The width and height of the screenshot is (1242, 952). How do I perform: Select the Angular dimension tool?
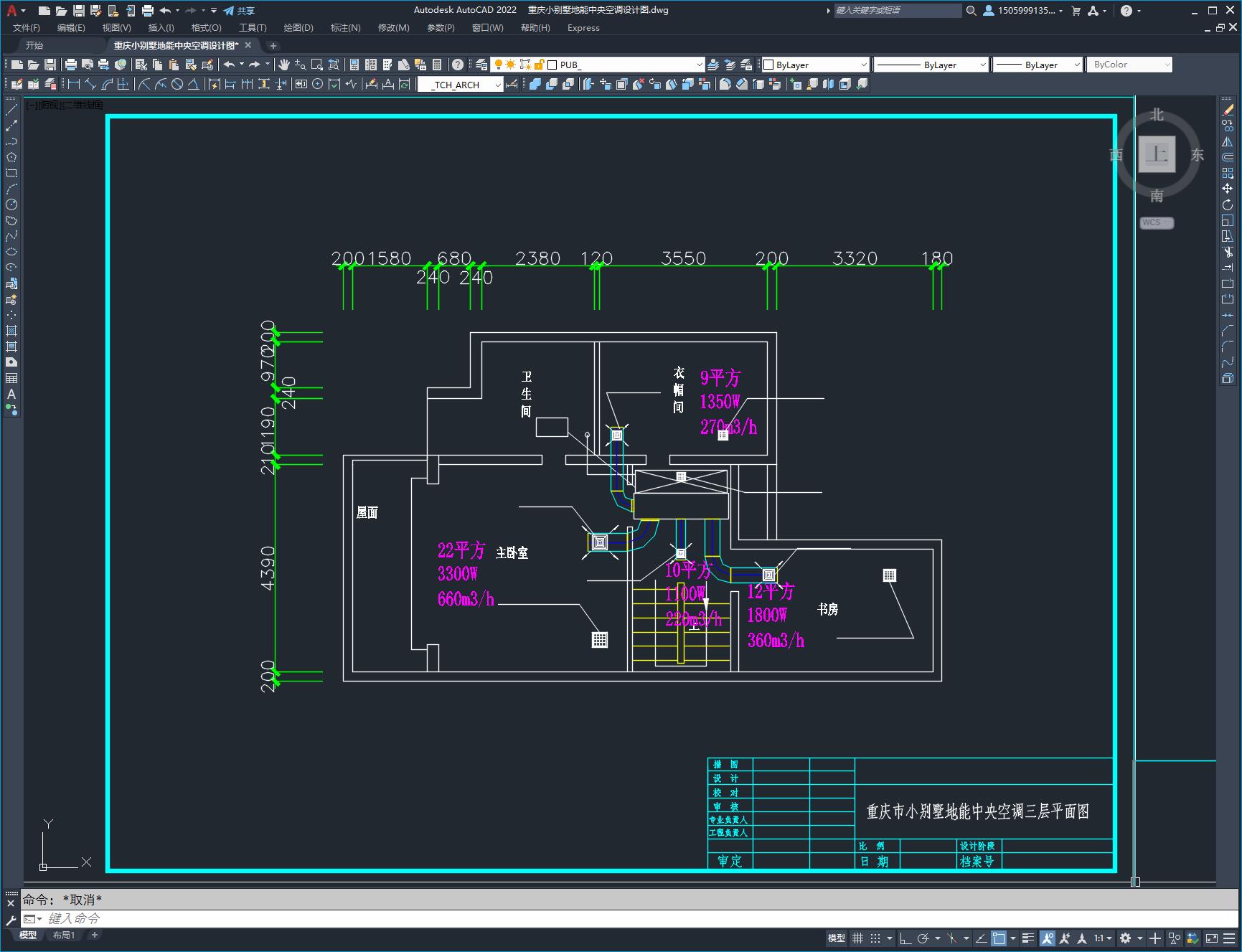click(193, 84)
